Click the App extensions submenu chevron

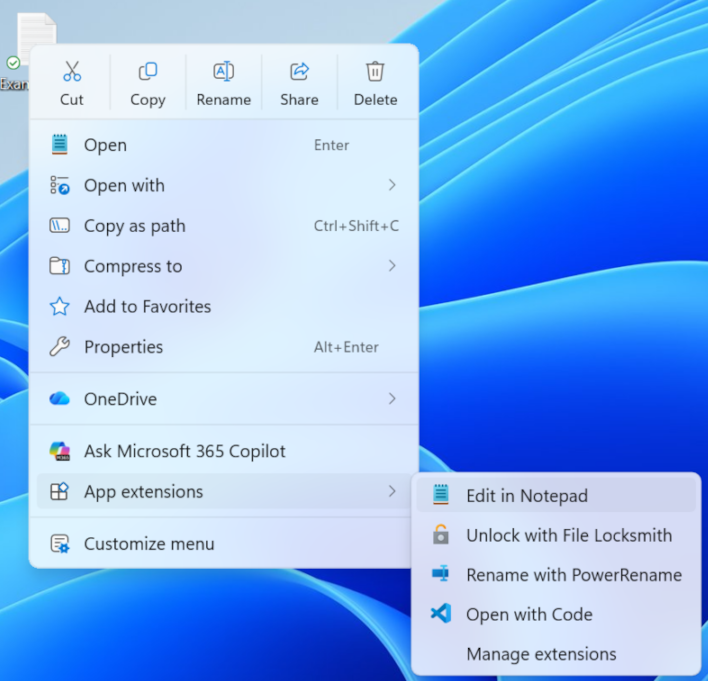[392, 491]
